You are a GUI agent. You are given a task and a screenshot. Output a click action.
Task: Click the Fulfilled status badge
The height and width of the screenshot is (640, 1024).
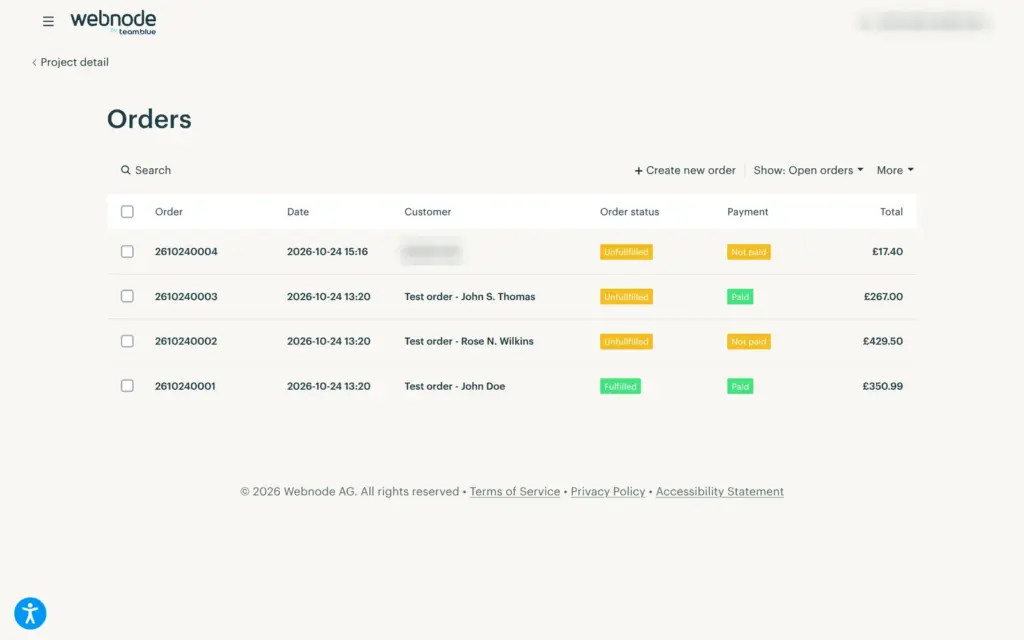click(620, 387)
